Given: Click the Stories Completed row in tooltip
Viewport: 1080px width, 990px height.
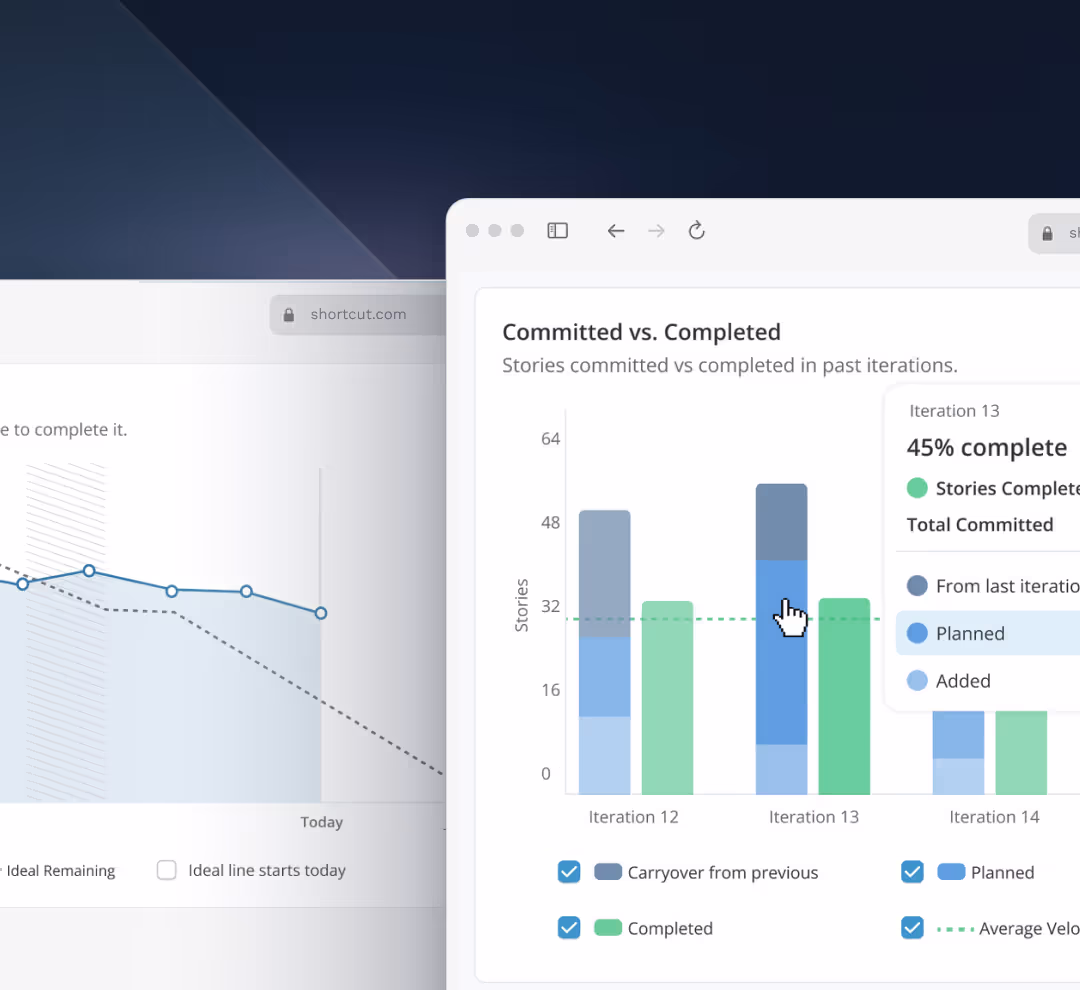Looking at the screenshot, I should [993, 488].
